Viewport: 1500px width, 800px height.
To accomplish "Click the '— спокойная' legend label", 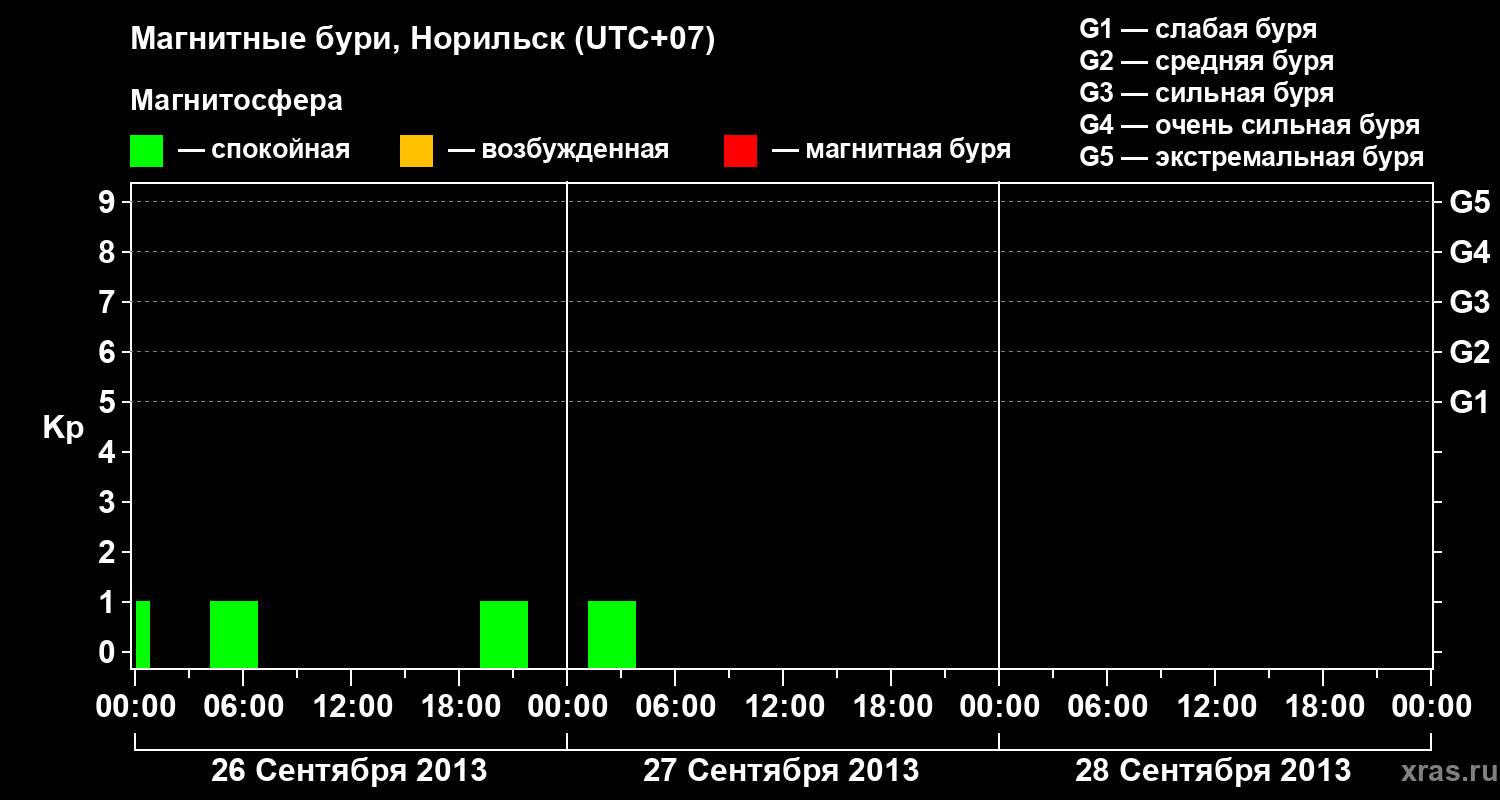I will coord(264,150).
